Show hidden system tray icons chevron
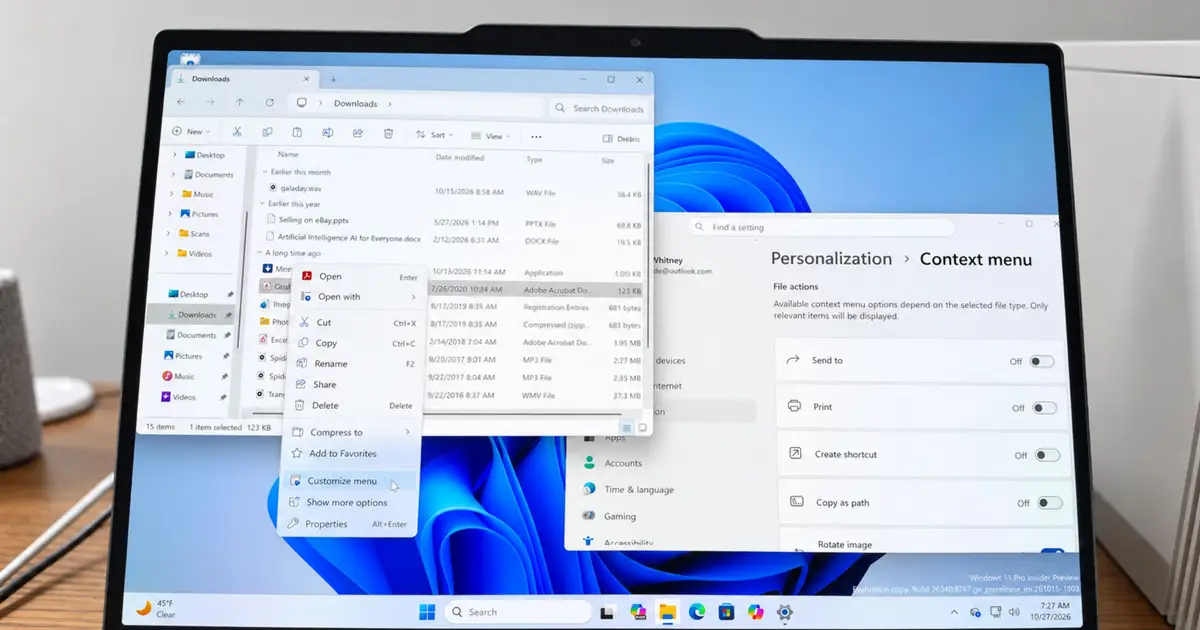The image size is (1200, 630). (954, 611)
